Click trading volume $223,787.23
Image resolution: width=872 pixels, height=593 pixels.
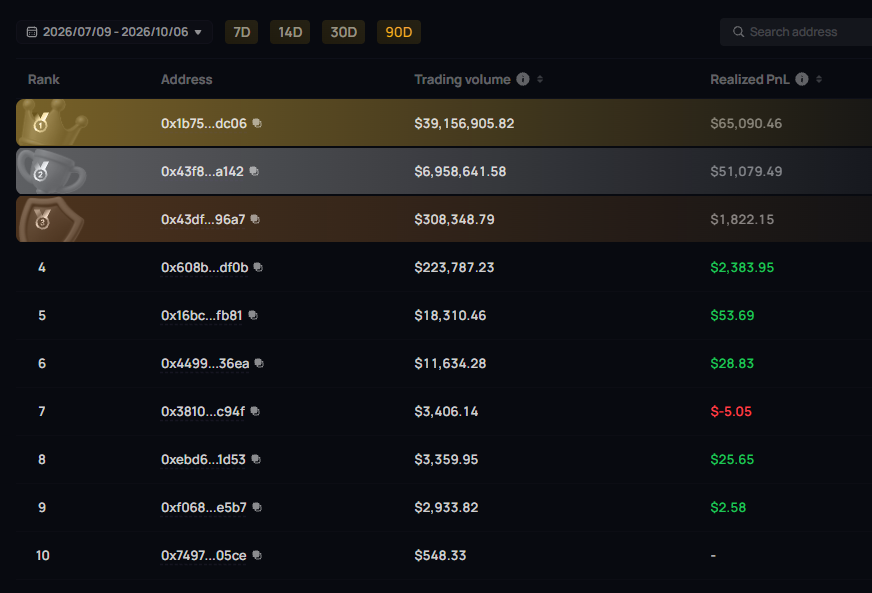tap(454, 268)
